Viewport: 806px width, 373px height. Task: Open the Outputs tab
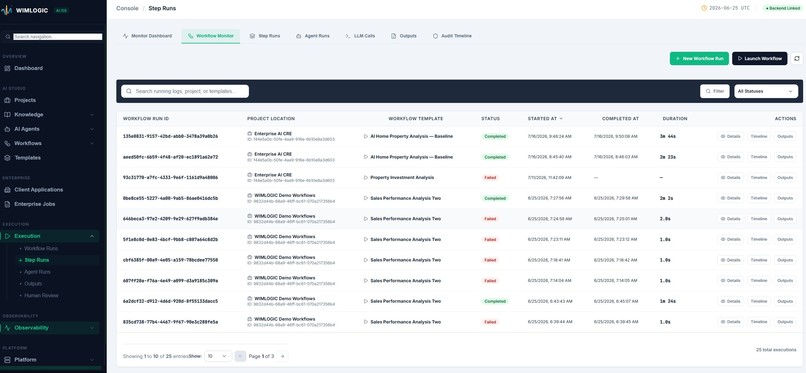404,36
